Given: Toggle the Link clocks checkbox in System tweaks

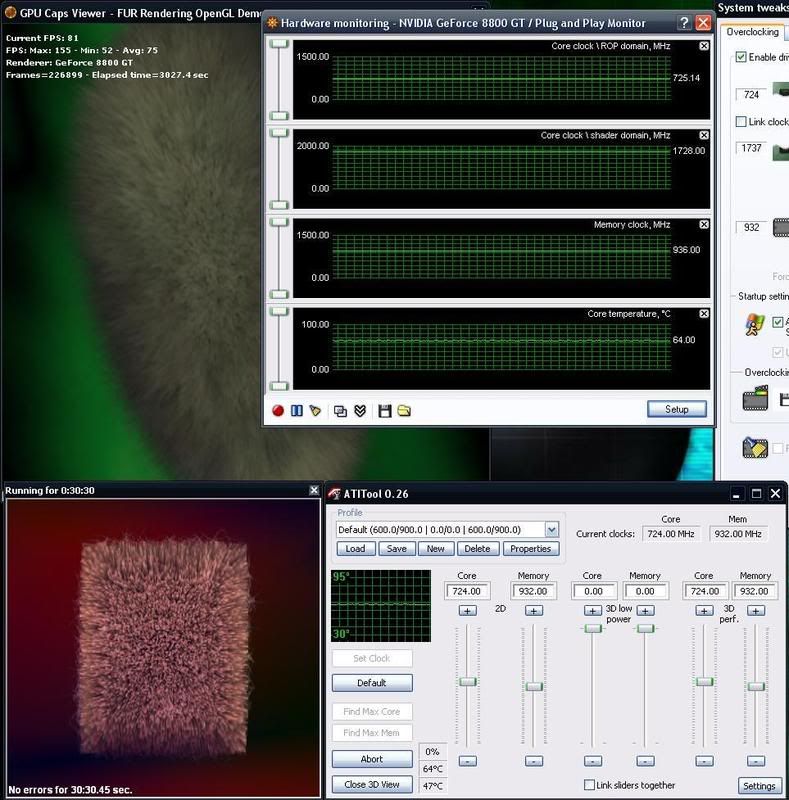Looking at the screenshot, I should 741,122.
